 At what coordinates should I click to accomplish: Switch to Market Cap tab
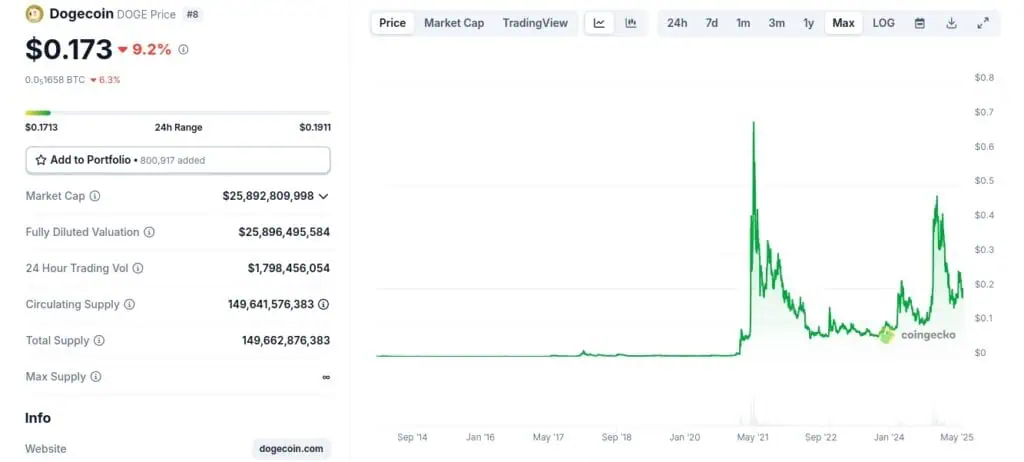[454, 23]
